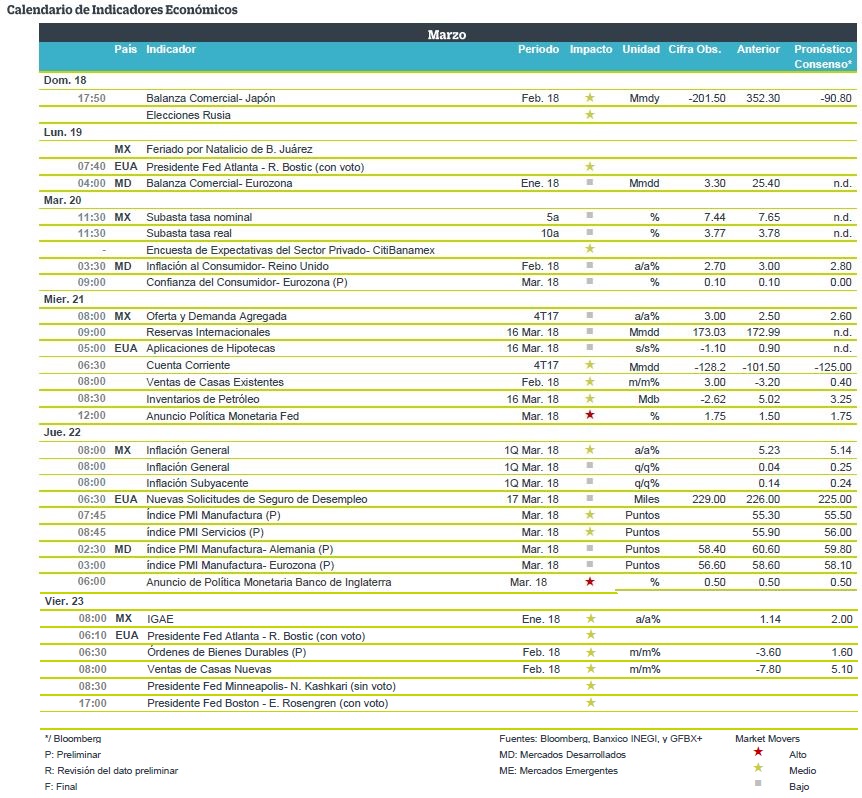Click the impact star in Cuenta Corriente row
The width and height of the screenshot is (862, 798).
[590, 364]
